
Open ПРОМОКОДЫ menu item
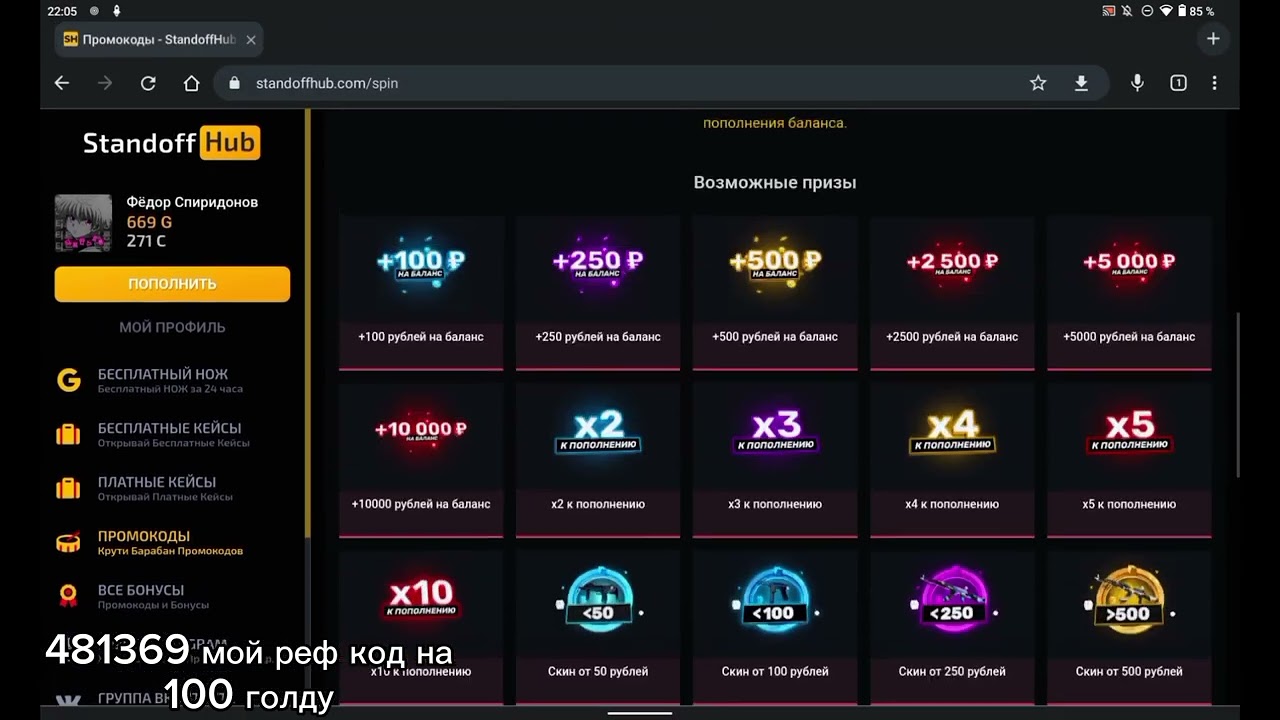[170, 542]
